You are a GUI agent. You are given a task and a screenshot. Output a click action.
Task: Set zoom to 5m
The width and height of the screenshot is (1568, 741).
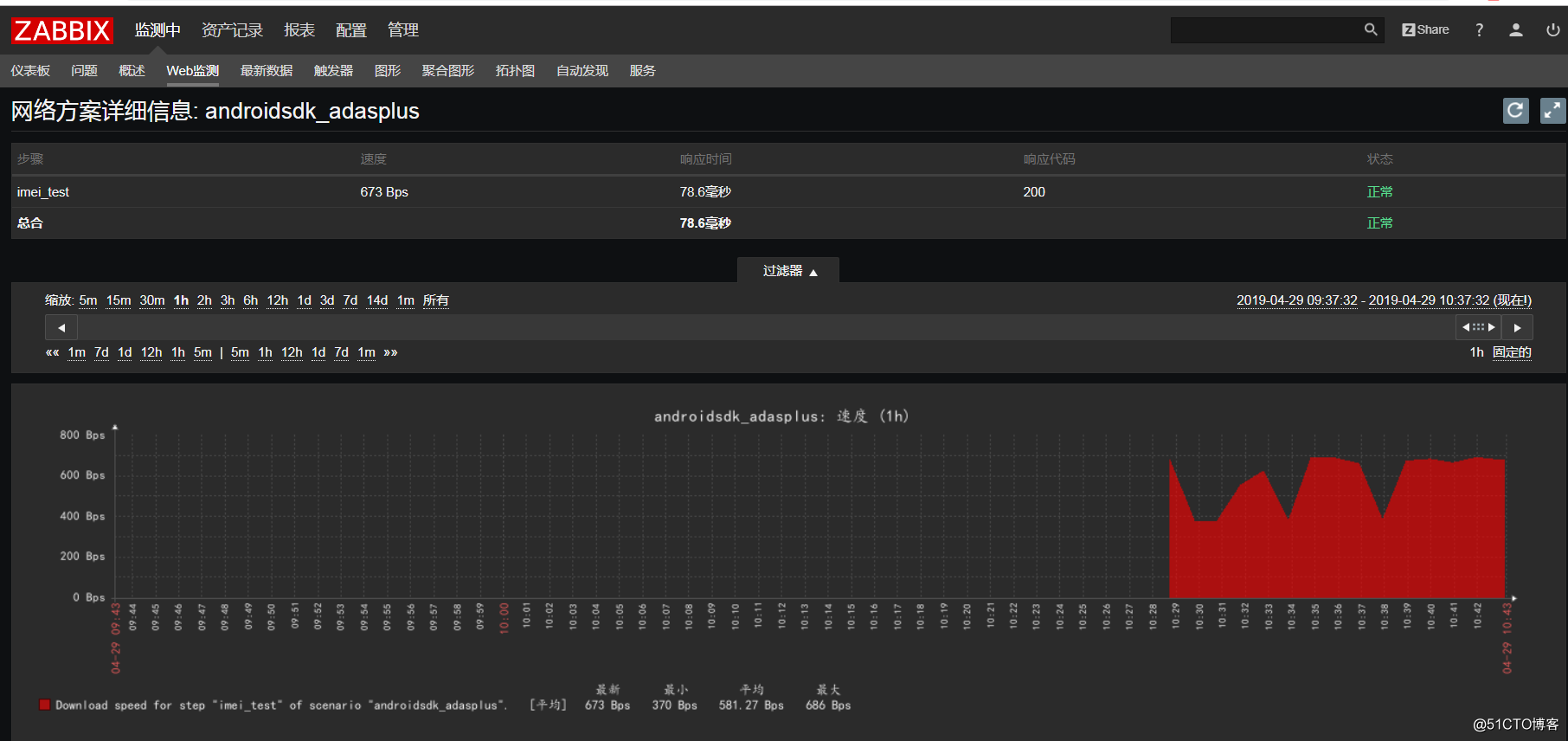click(88, 300)
